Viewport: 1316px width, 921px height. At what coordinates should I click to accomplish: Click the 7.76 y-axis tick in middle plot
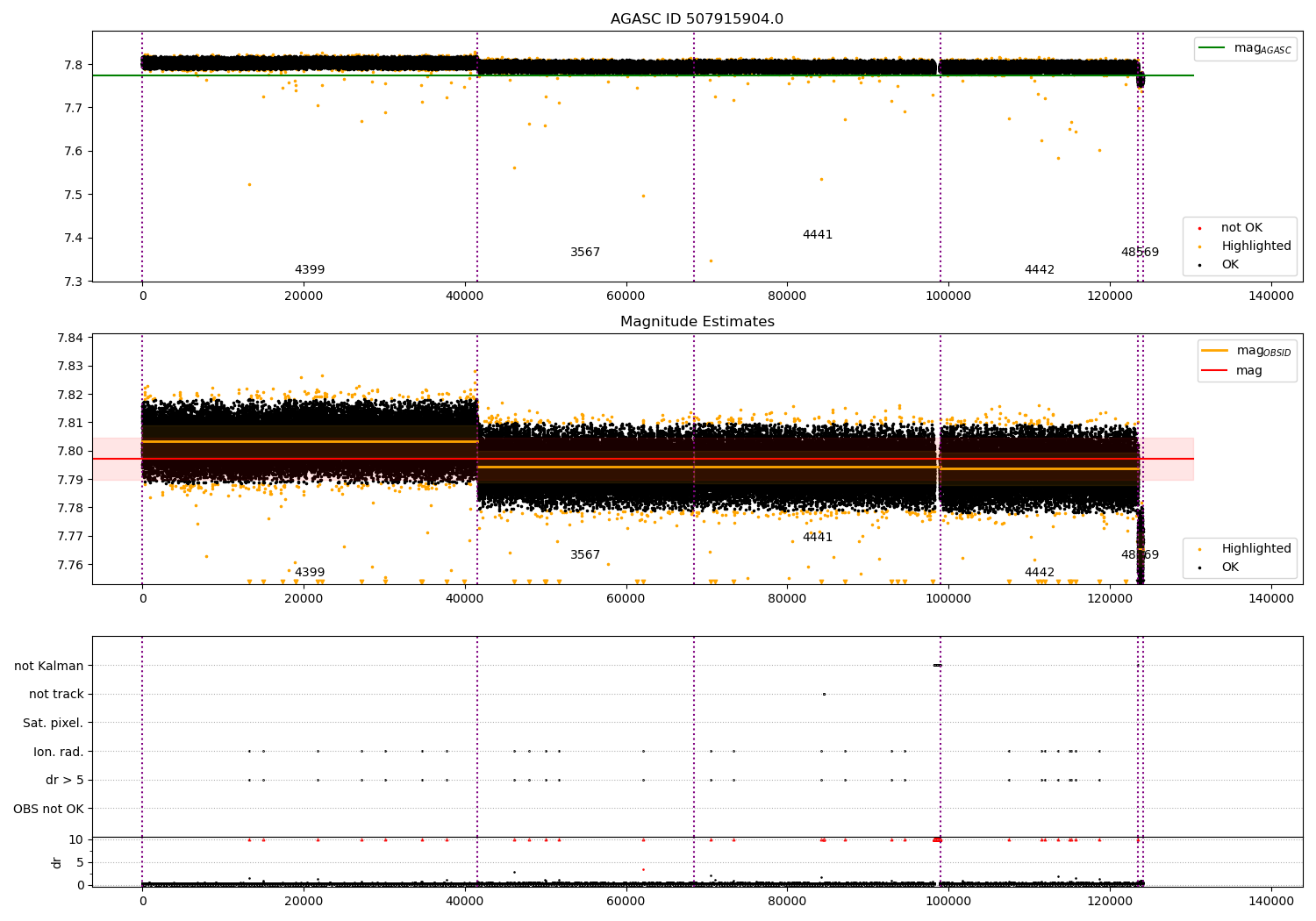[x=71, y=564]
